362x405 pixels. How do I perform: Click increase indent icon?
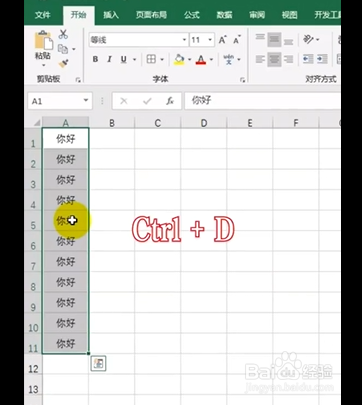[322, 59]
